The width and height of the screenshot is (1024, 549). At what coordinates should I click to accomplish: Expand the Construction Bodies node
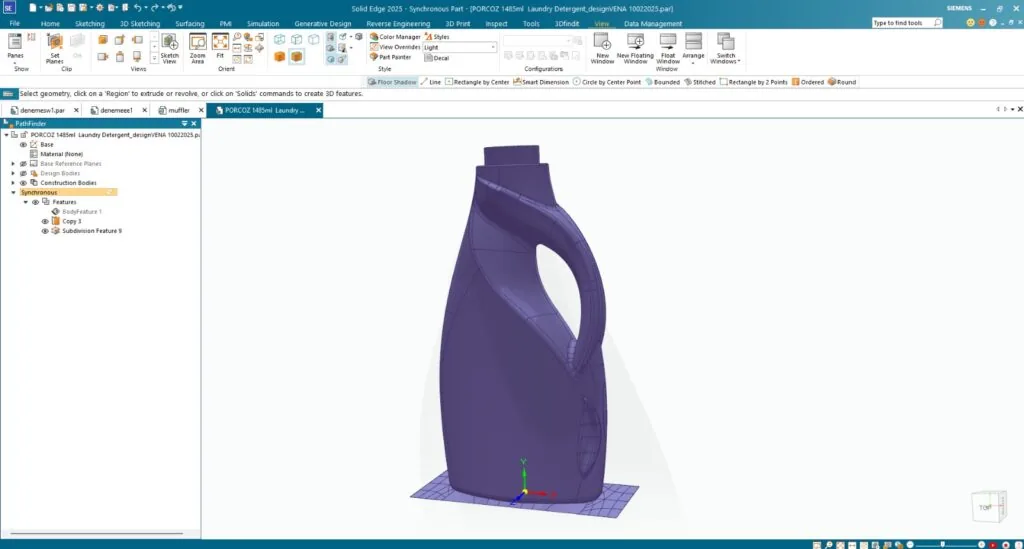coord(13,183)
